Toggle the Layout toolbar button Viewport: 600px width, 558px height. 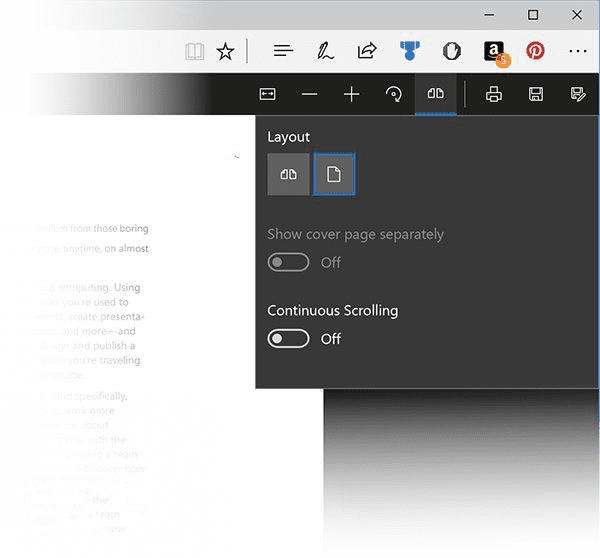(435, 94)
